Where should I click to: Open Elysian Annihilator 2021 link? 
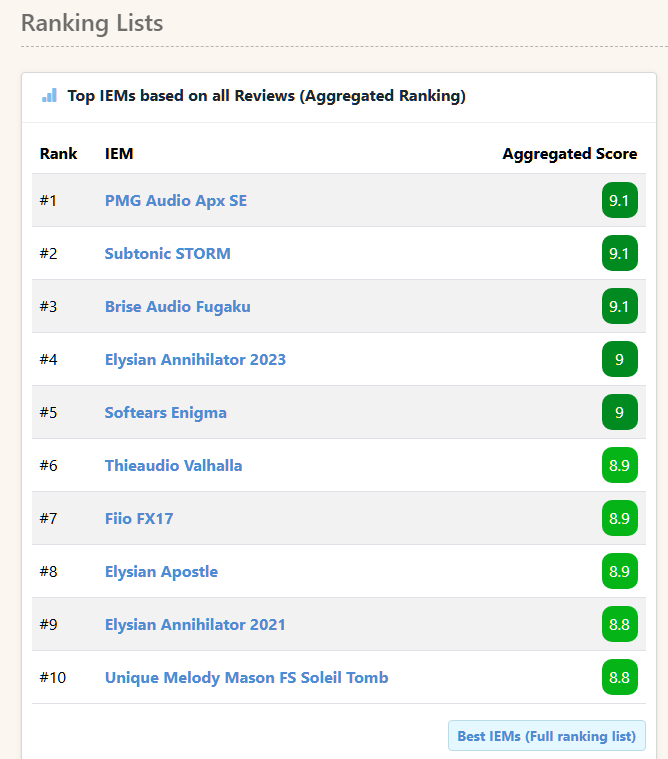coord(195,624)
